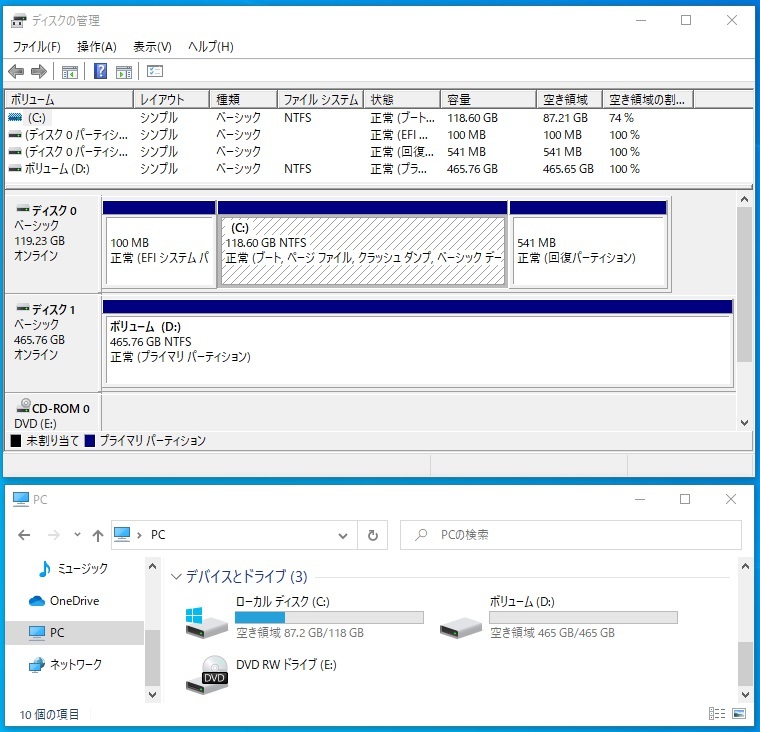The image size is (760, 732).
Task: Click the show/hide action pane toolbar icon
Action: pos(124,72)
